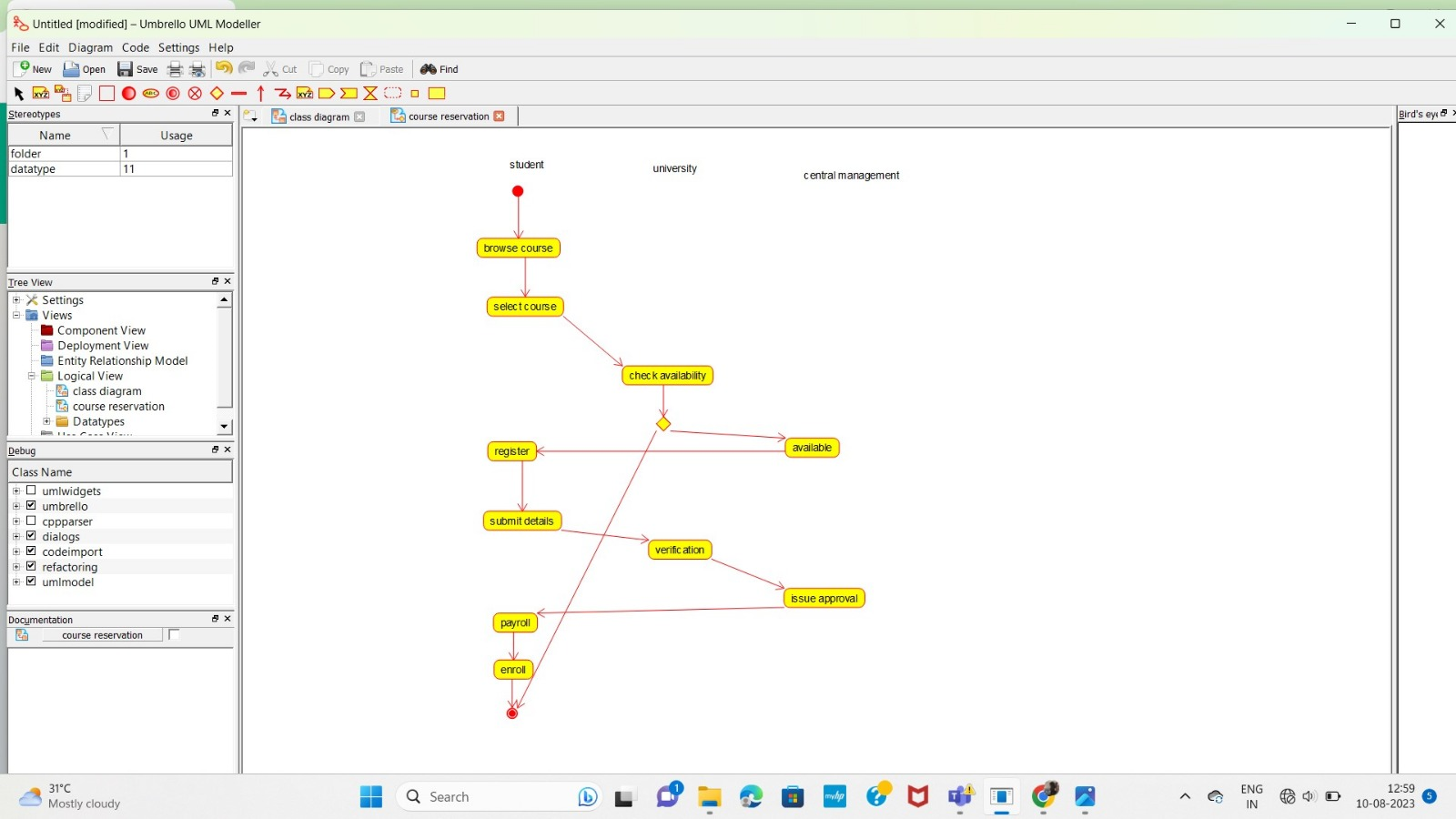Image resolution: width=1456 pixels, height=819 pixels.
Task: Close the course reservation tab
Action: [499, 116]
